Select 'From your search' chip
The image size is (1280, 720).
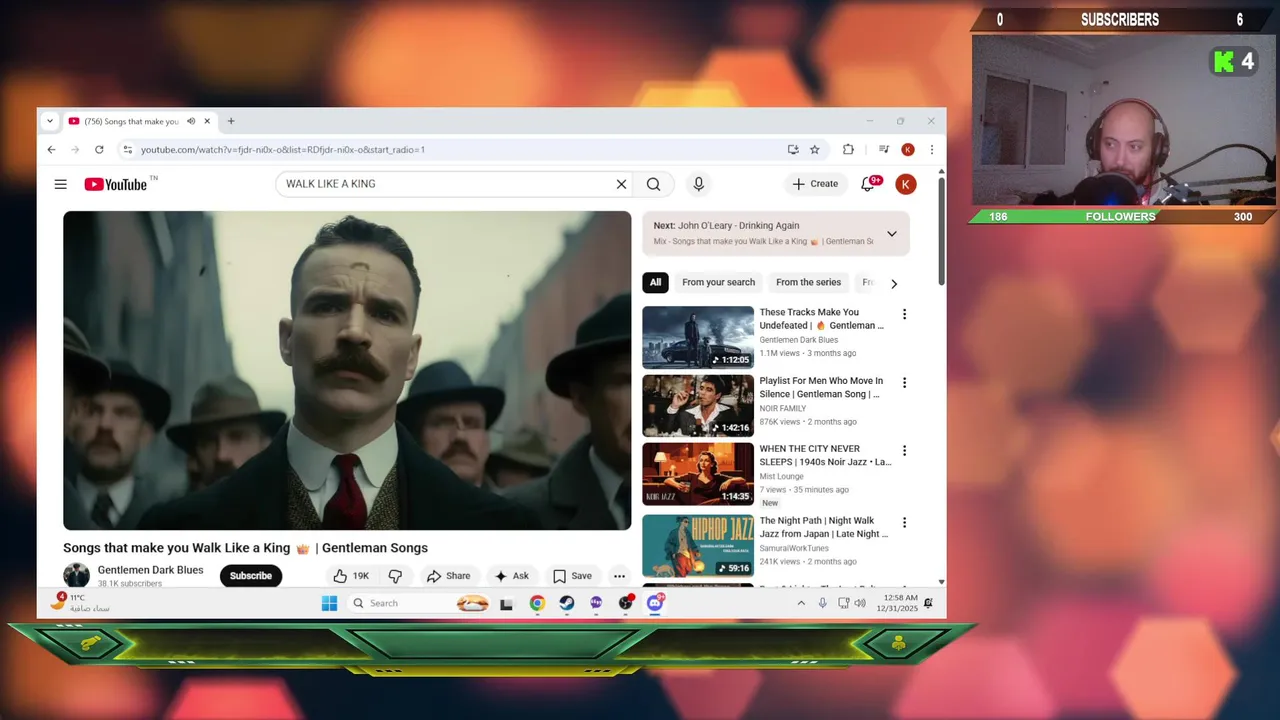tap(718, 282)
